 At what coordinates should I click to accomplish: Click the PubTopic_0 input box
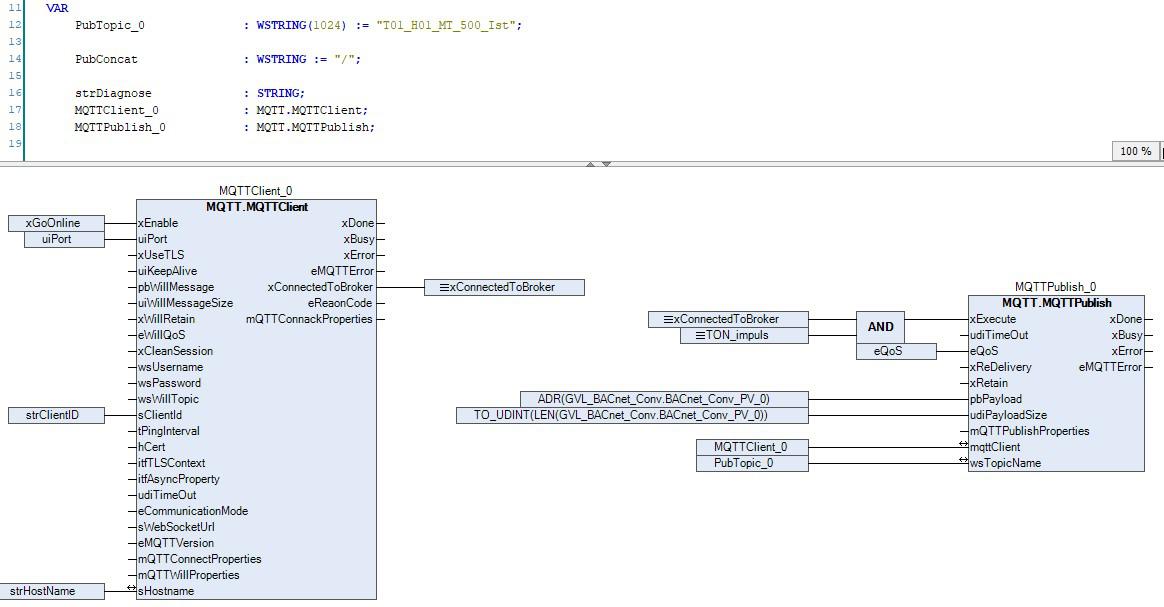click(x=752, y=463)
